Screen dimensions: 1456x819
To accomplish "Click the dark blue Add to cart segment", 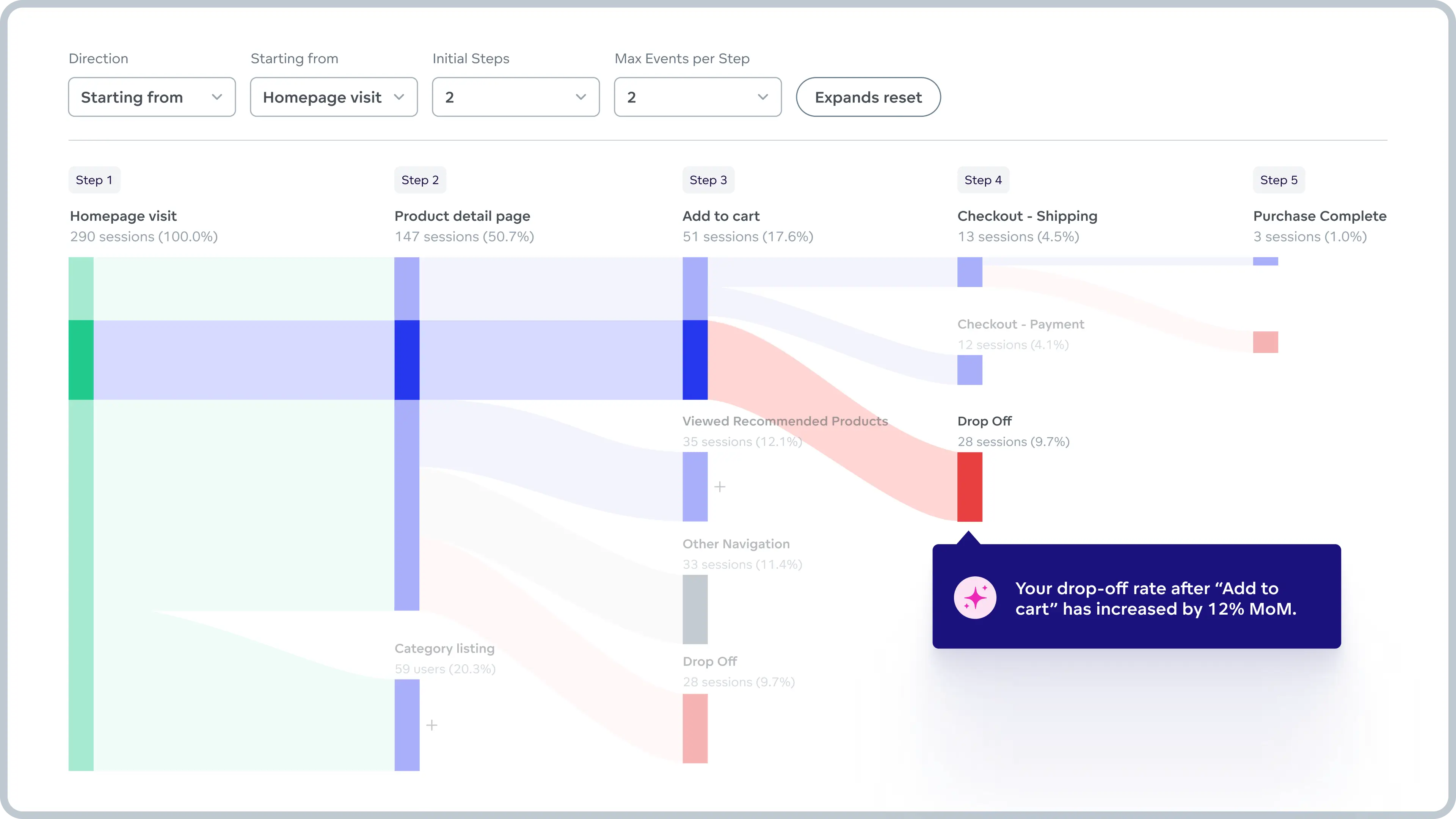I will point(695,360).
